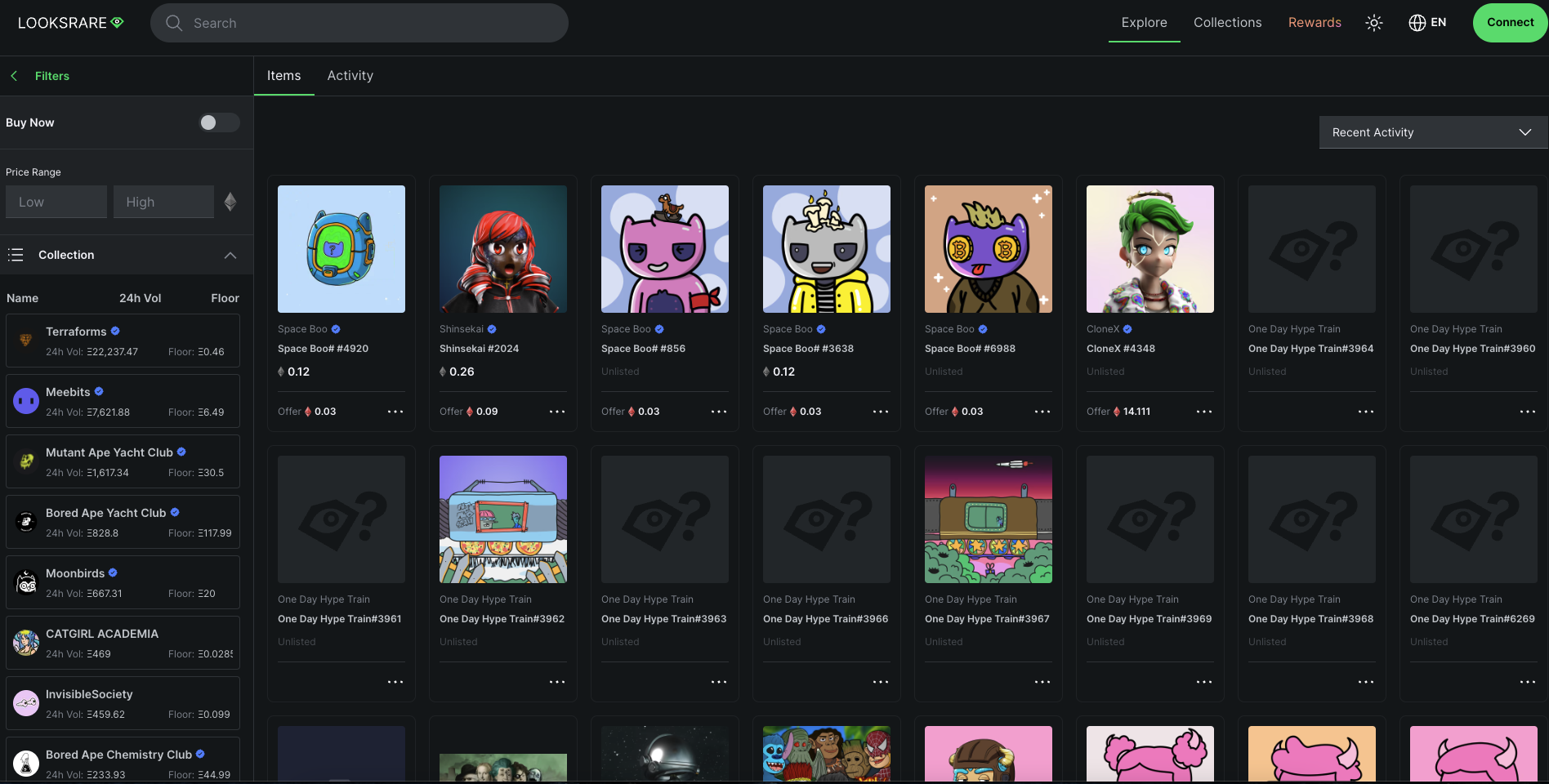Click the Moonbirds collection avatar icon
Screen dimensions: 1549x784
coord(26,582)
